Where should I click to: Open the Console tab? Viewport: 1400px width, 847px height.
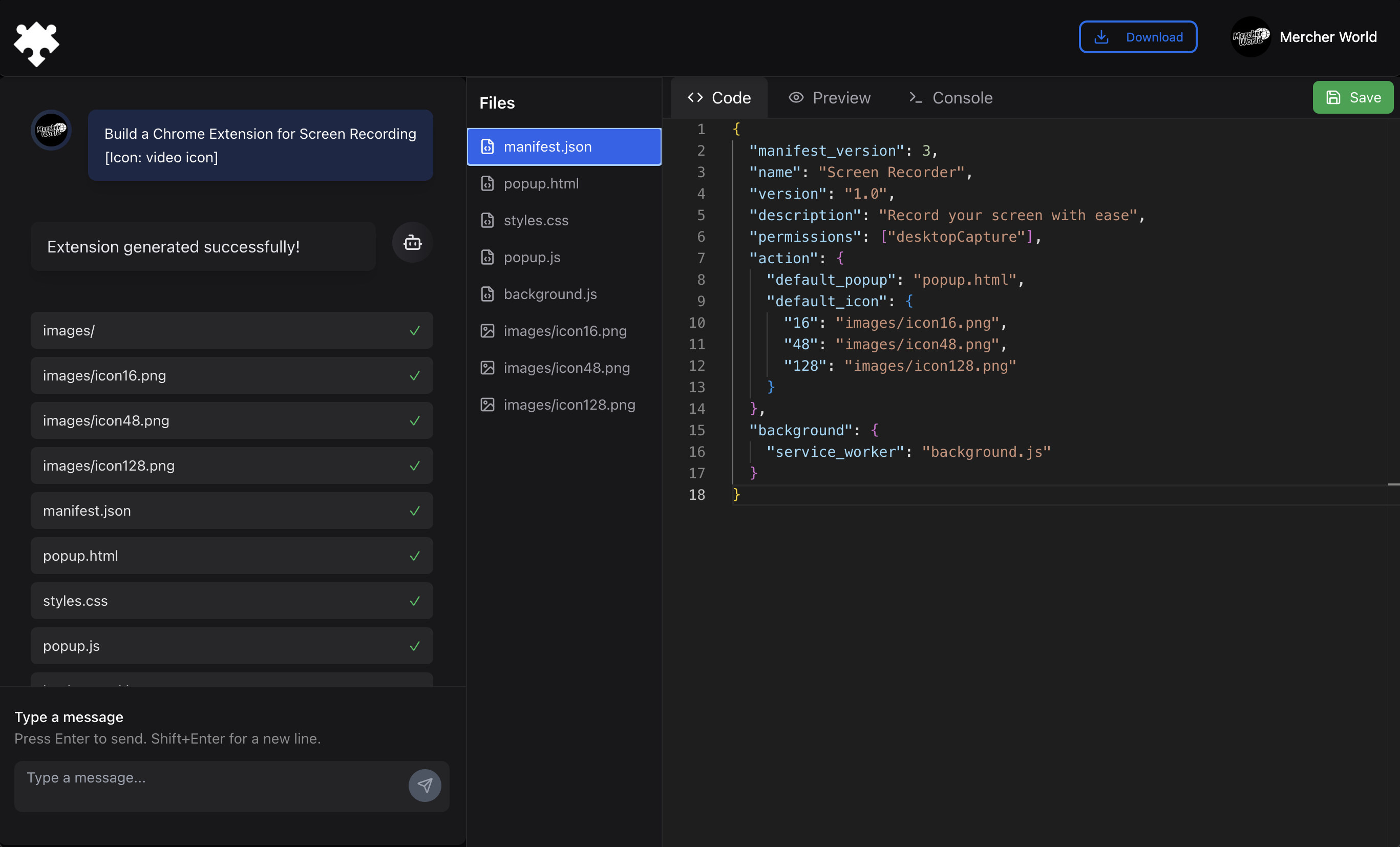(950, 98)
